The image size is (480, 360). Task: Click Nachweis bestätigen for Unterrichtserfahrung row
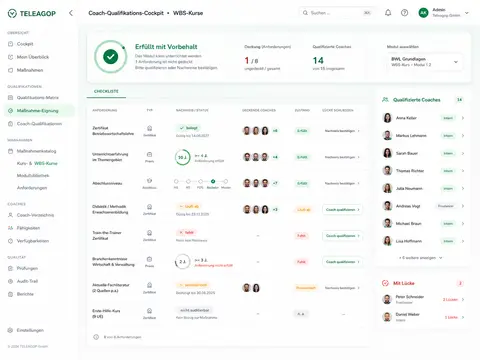[x=342, y=157]
